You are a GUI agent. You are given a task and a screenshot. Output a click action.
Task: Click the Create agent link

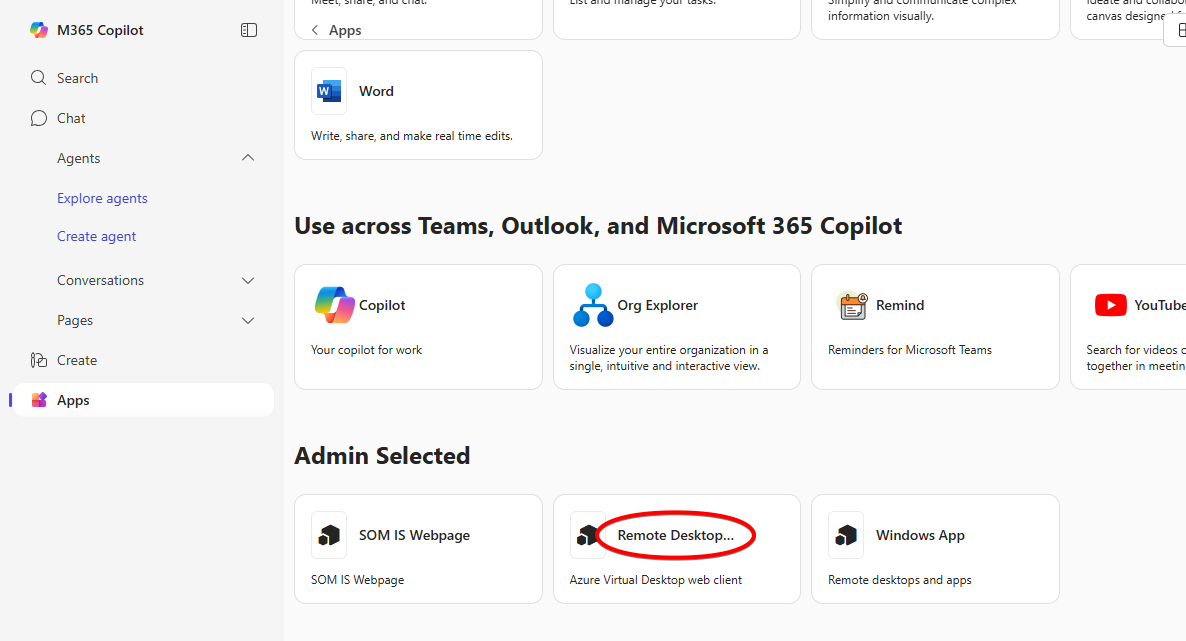(x=96, y=237)
